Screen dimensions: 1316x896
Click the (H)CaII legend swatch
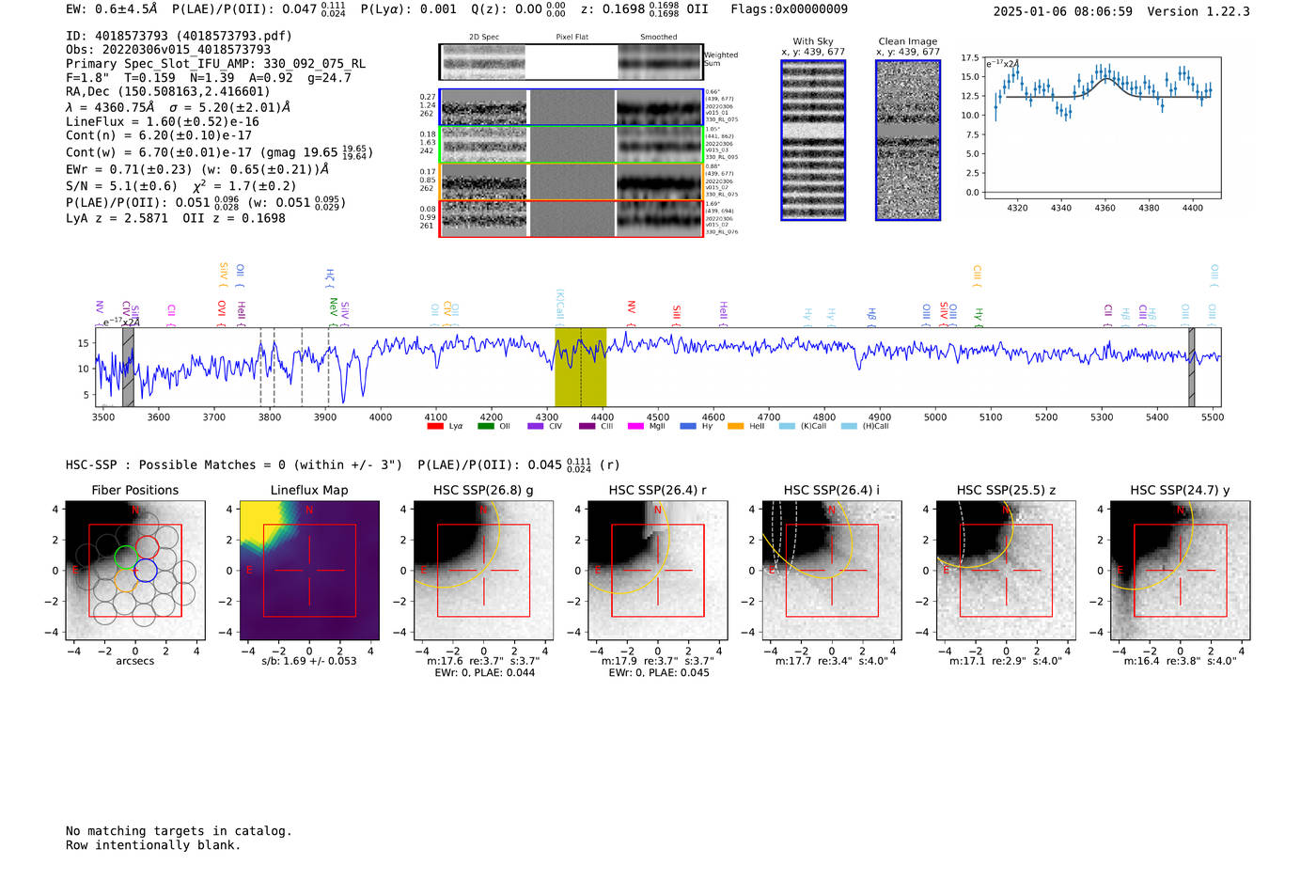(x=850, y=426)
